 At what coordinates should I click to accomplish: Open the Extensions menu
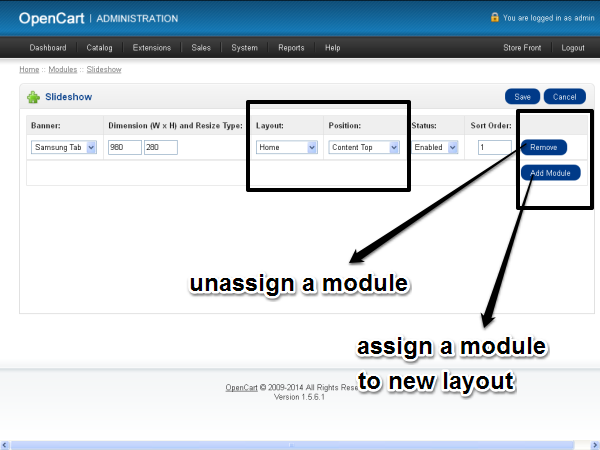tap(152, 48)
